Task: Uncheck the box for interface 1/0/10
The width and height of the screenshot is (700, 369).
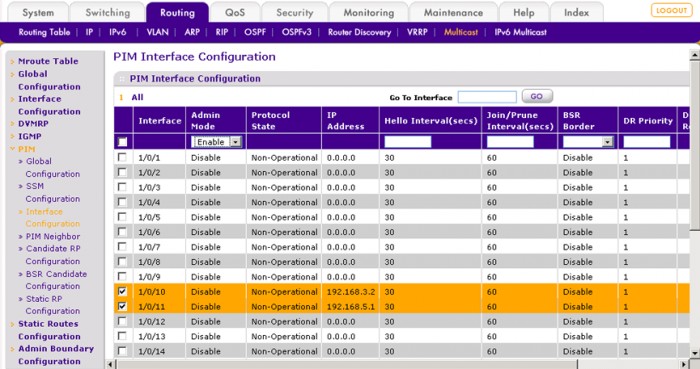Action: point(122,291)
